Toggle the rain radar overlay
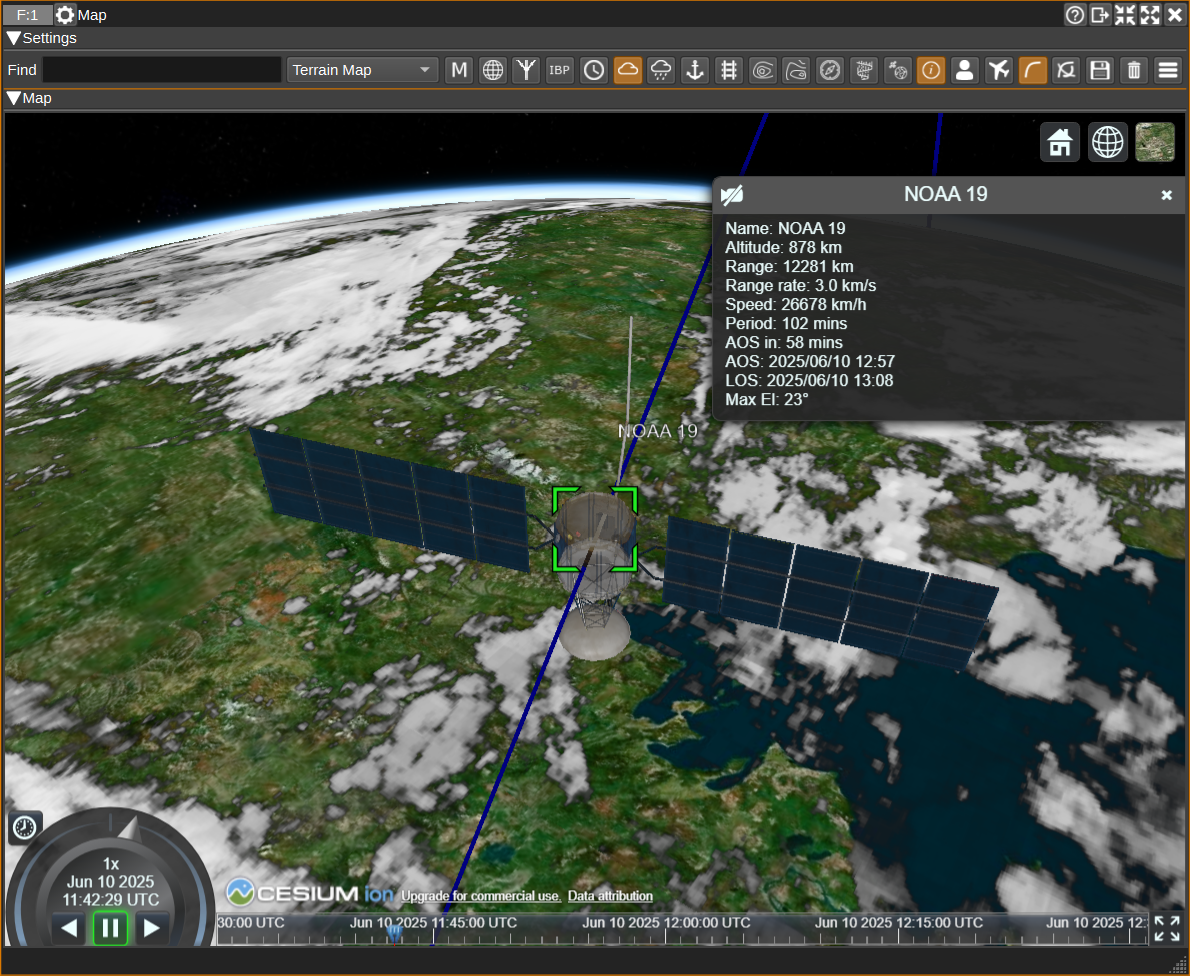Viewport: 1190px width, 976px height. tap(661, 70)
